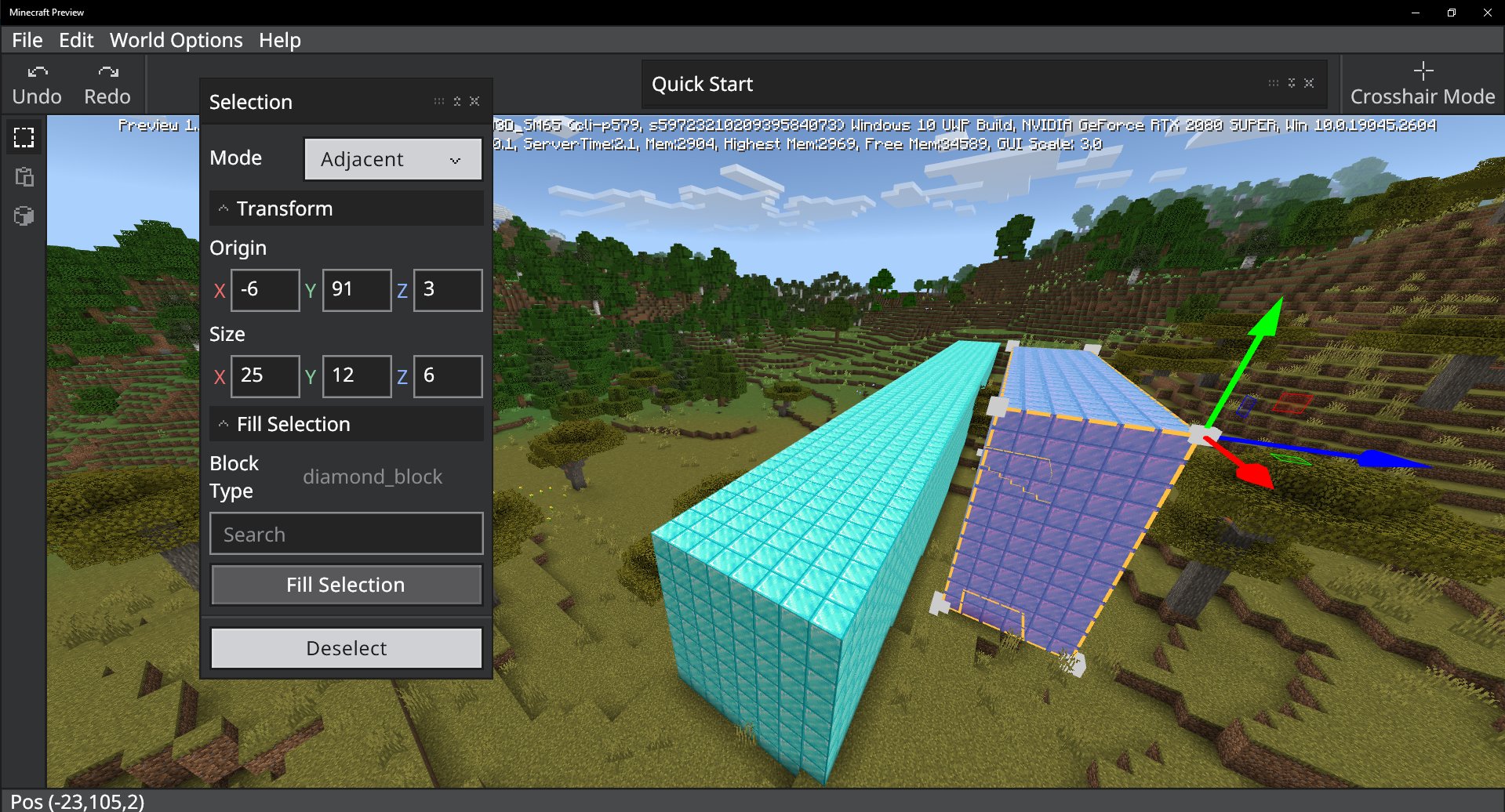Viewport: 1505px width, 812px height.
Task: Close the Selection panel with its X icon
Action: pos(474,101)
